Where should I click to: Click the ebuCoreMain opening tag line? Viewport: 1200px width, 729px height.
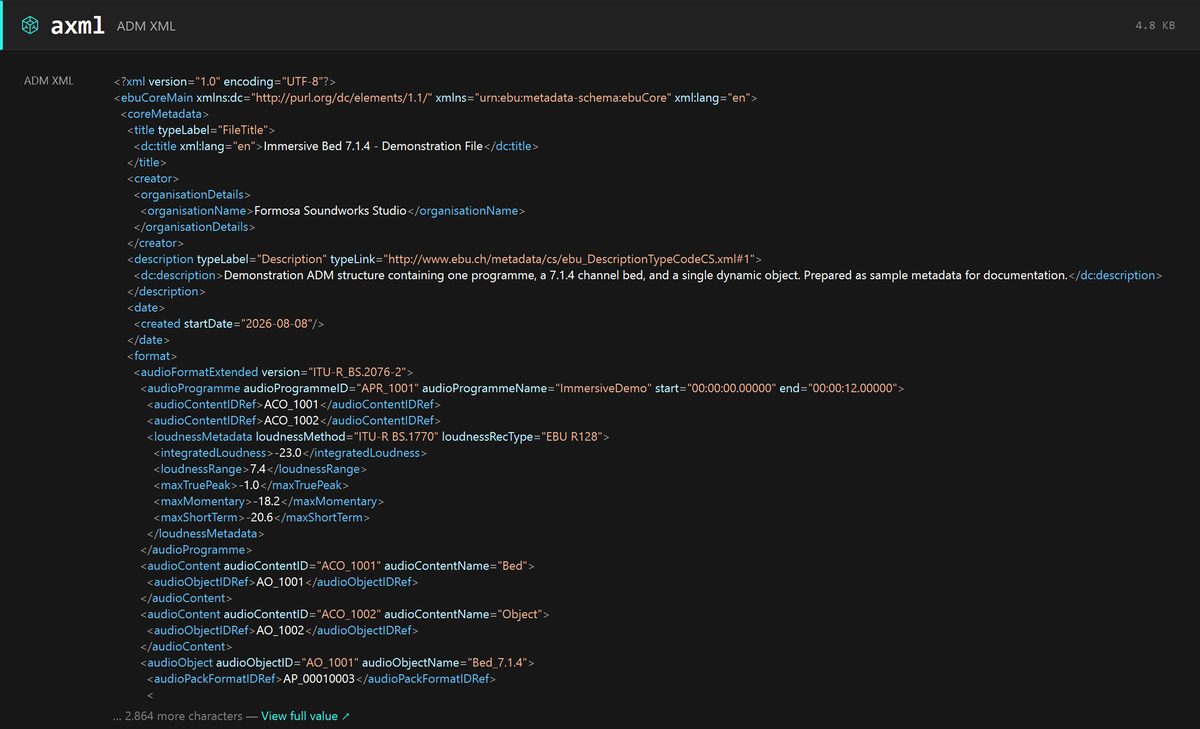coord(435,98)
